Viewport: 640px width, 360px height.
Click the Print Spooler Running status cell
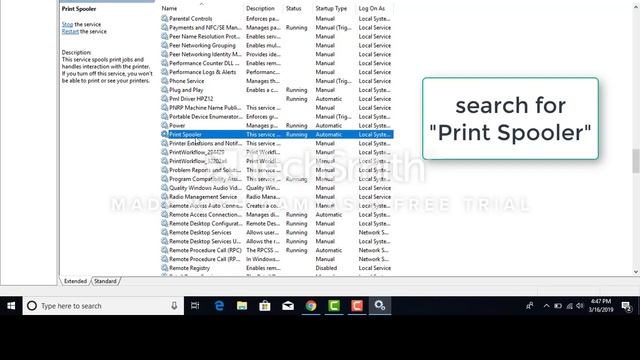click(296, 134)
